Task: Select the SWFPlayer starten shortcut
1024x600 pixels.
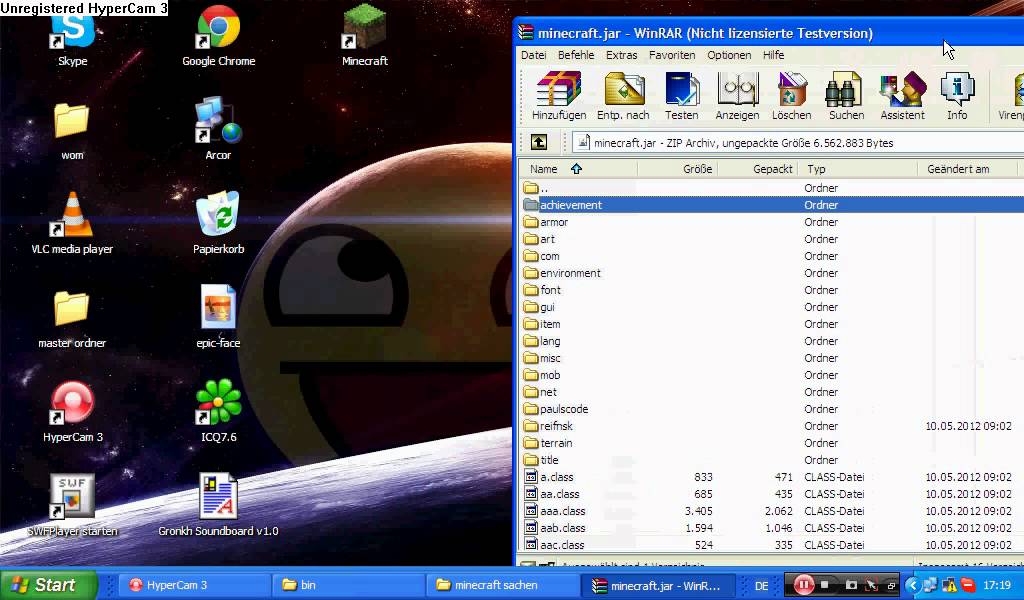Action: point(72,506)
